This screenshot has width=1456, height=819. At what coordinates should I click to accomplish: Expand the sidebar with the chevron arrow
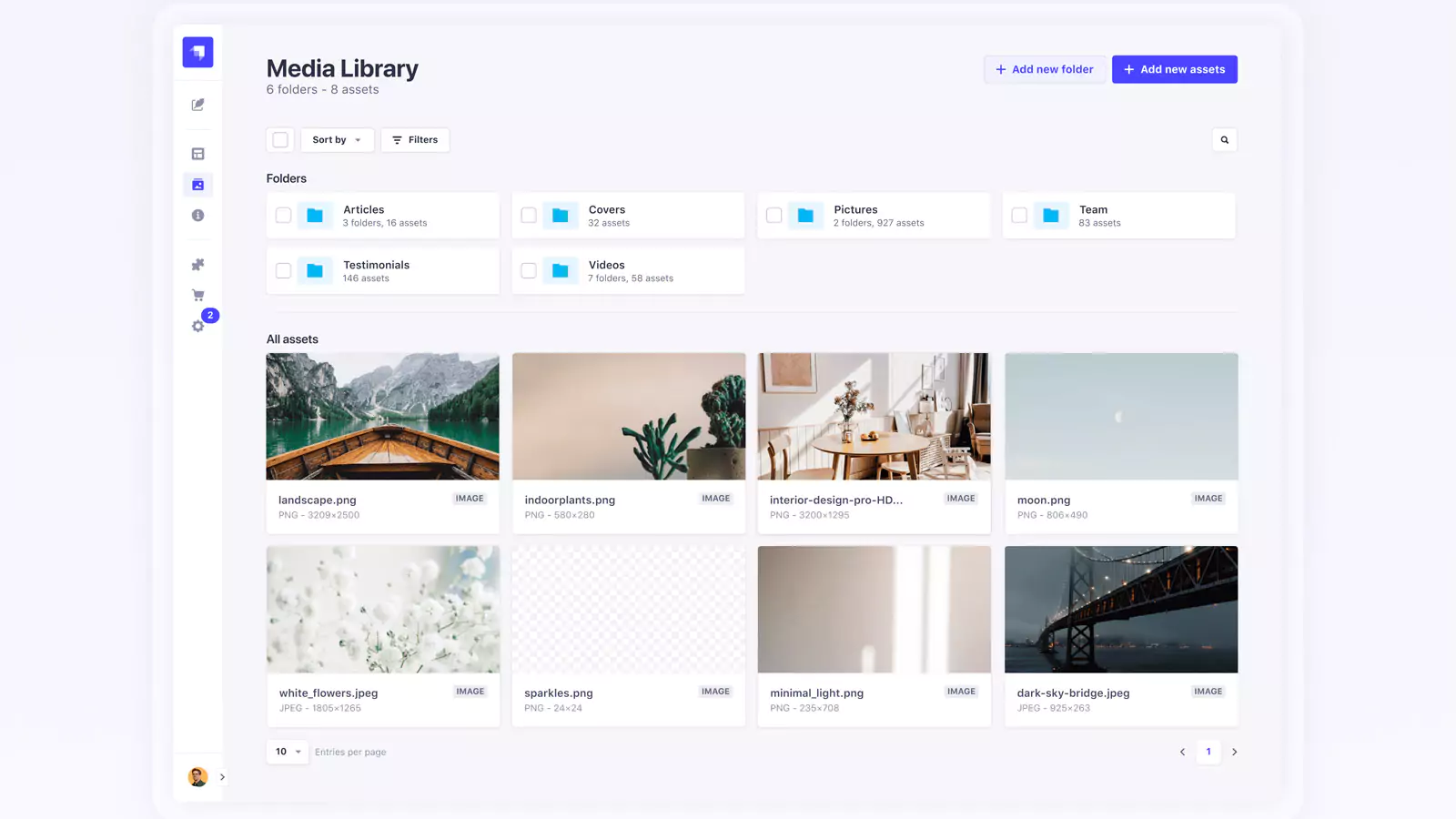coord(222,777)
